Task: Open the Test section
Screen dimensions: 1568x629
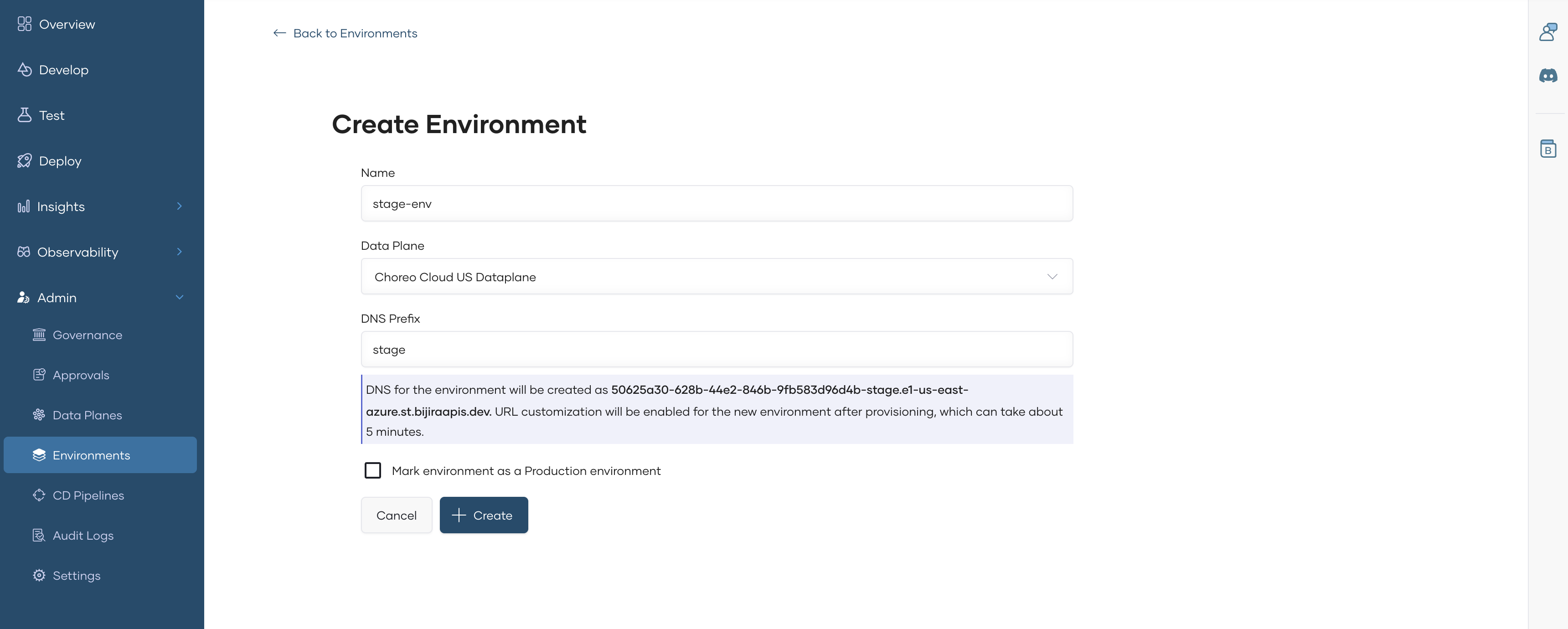Action: point(51,115)
